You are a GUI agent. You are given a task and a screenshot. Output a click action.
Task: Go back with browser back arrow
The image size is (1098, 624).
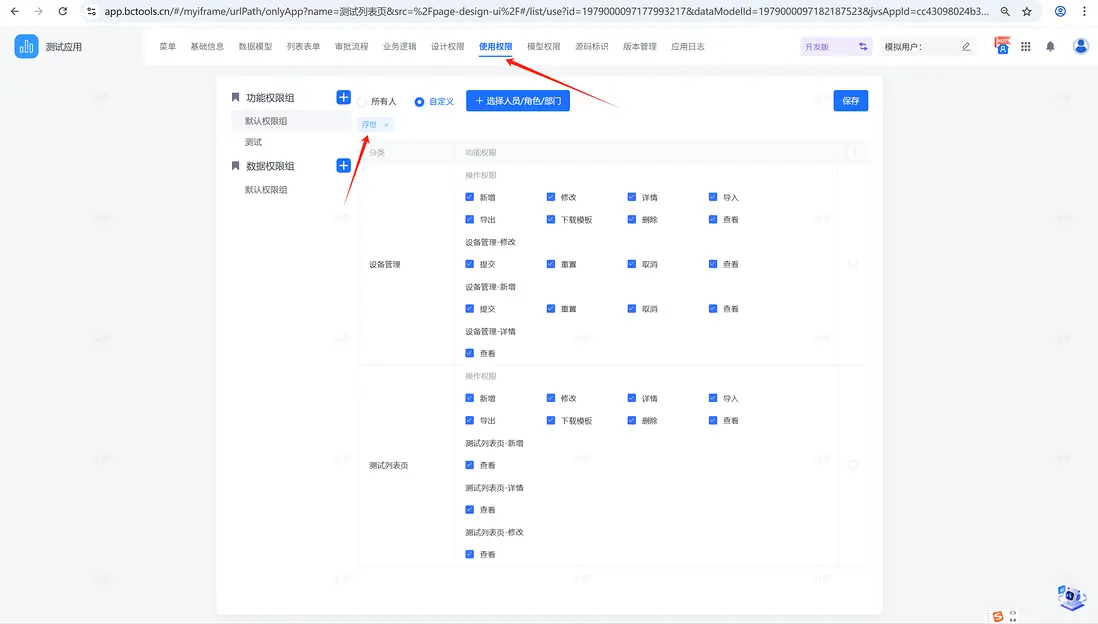pos(15,11)
